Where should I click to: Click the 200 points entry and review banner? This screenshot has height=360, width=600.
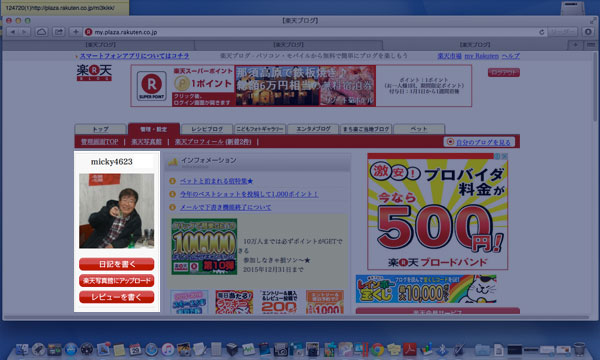[279, 302]
